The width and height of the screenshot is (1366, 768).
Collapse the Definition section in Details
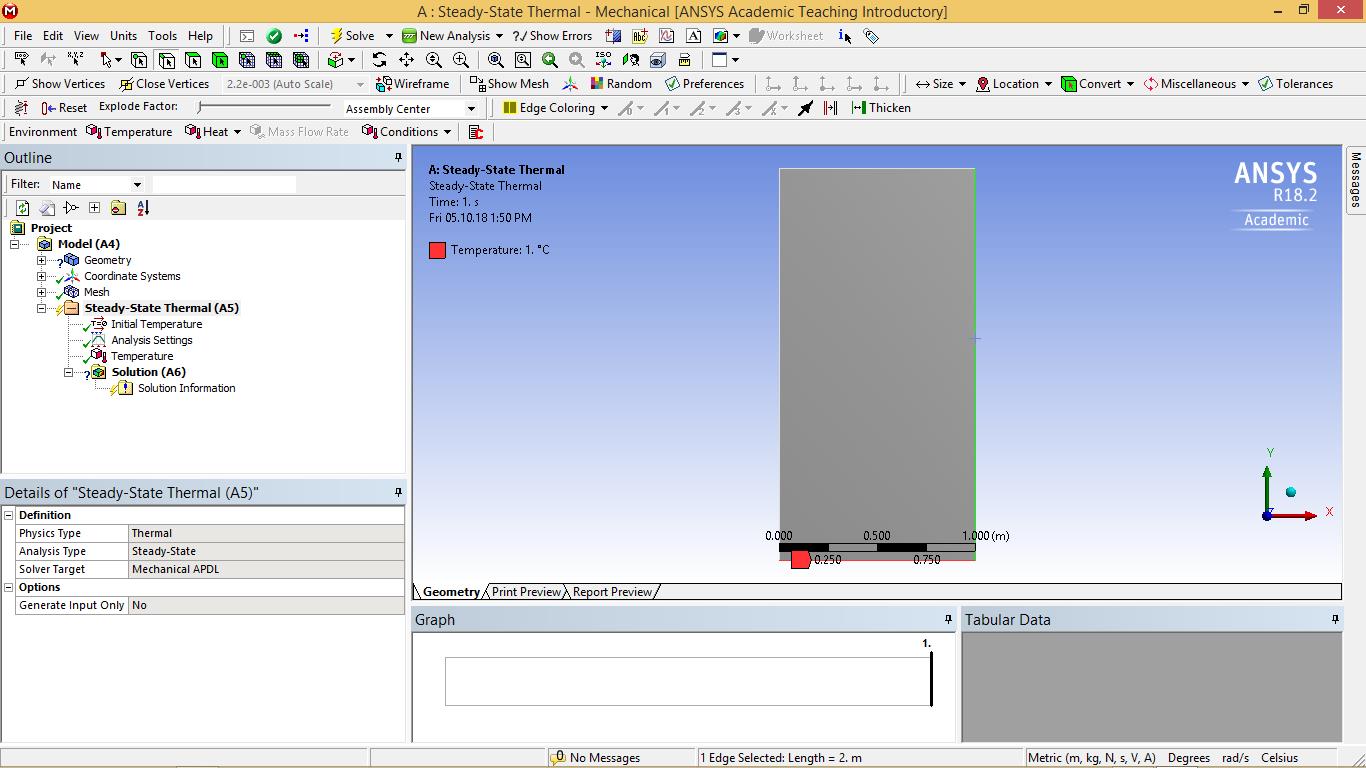9,515
